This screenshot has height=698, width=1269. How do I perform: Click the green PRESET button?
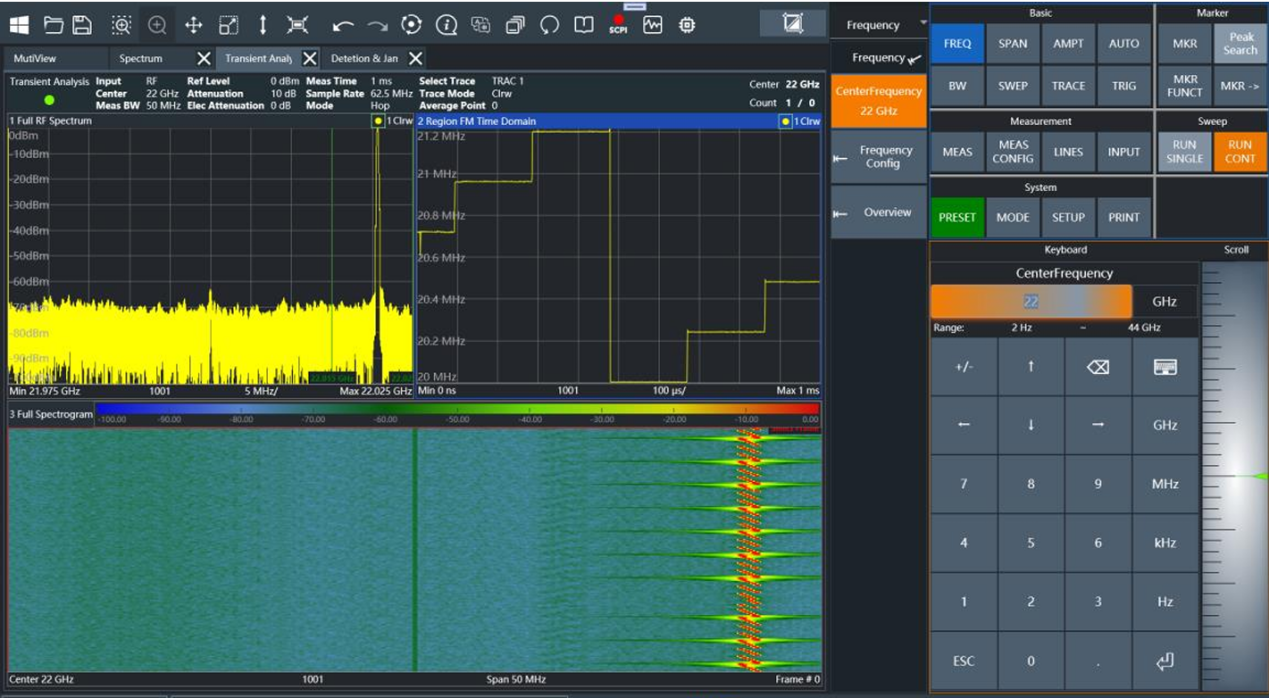pos(957,217)
